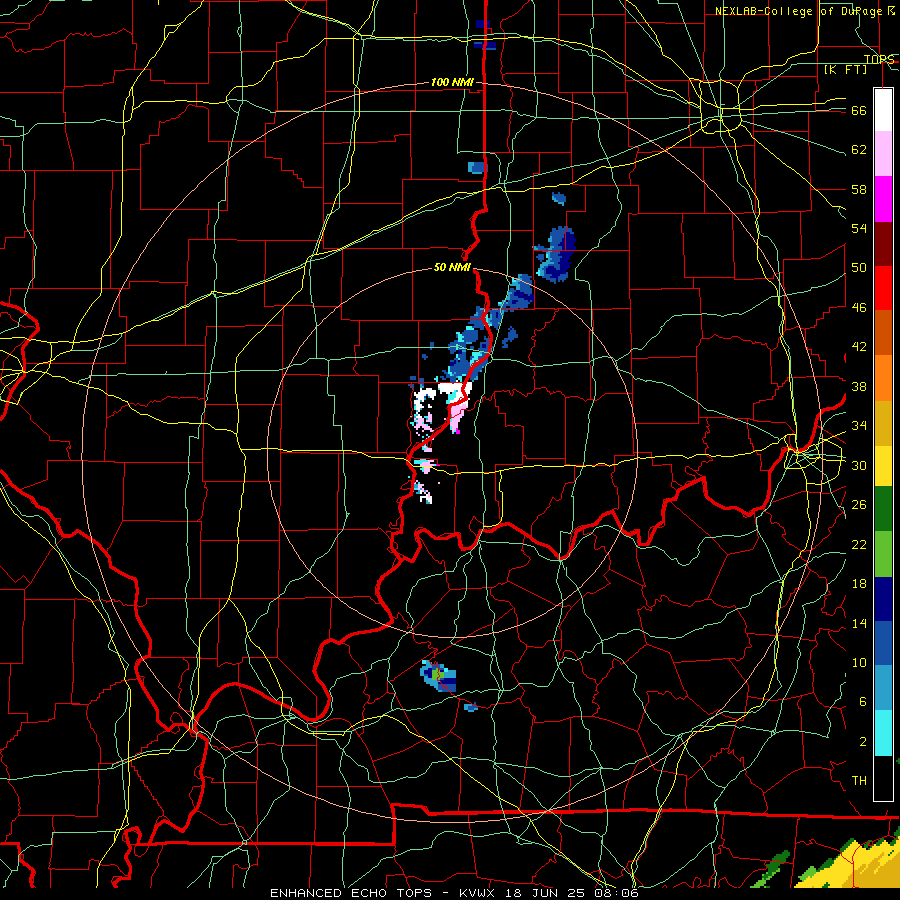
Task: Click the '26' scale label
Action: coord(859,505)
